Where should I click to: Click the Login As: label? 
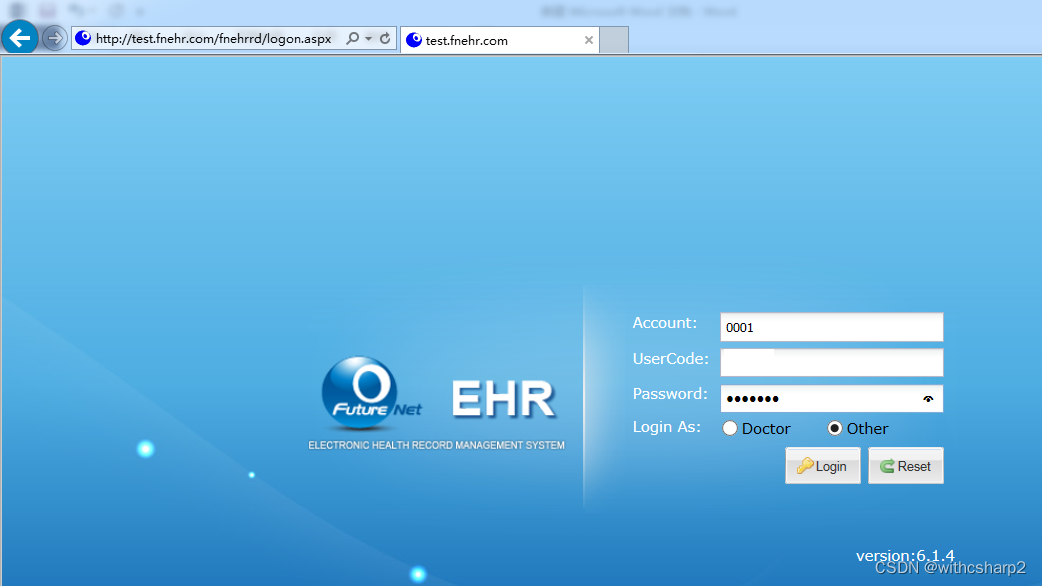tap(667, 427)
